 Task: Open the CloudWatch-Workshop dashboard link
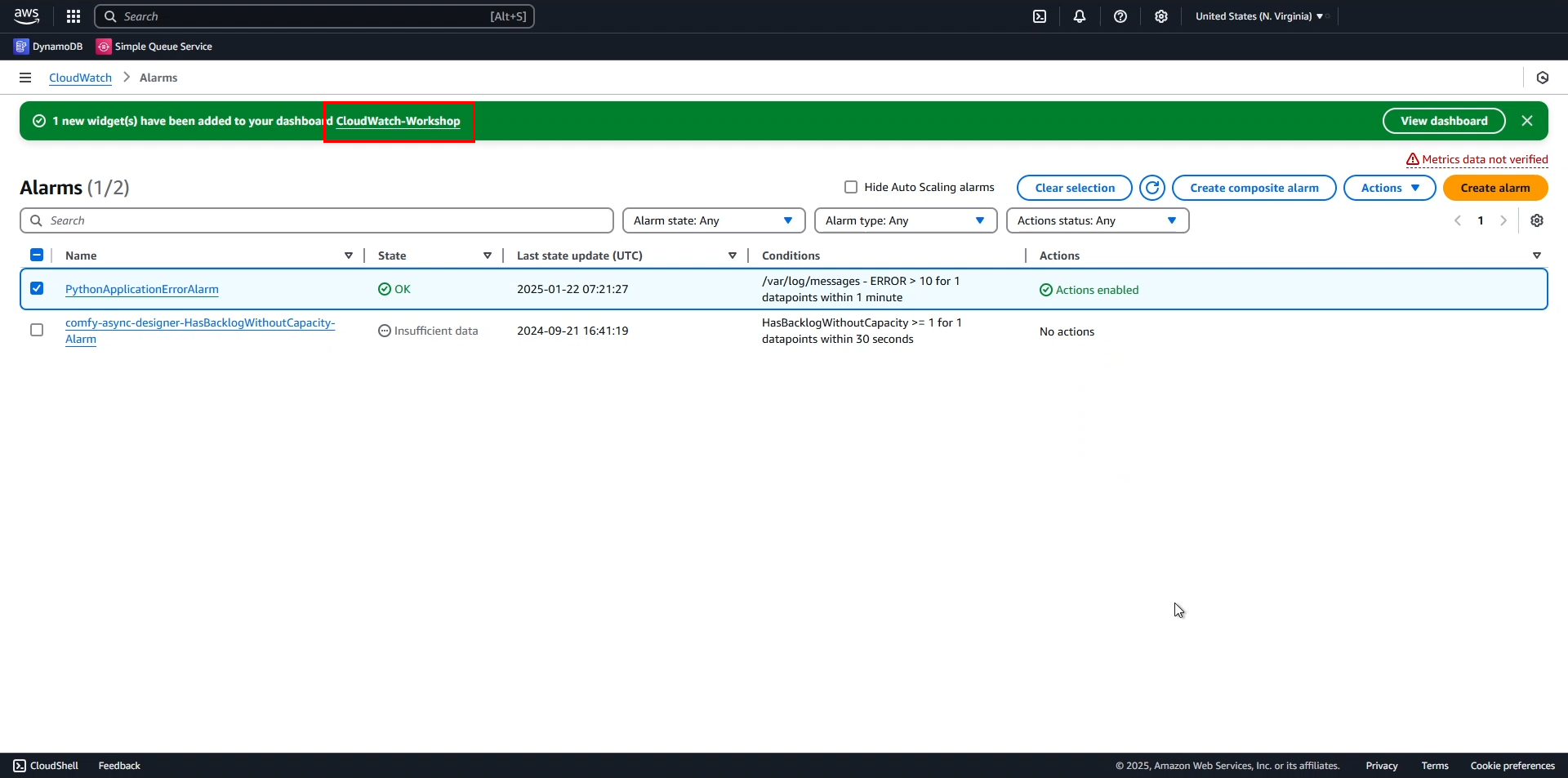(398, 121)
